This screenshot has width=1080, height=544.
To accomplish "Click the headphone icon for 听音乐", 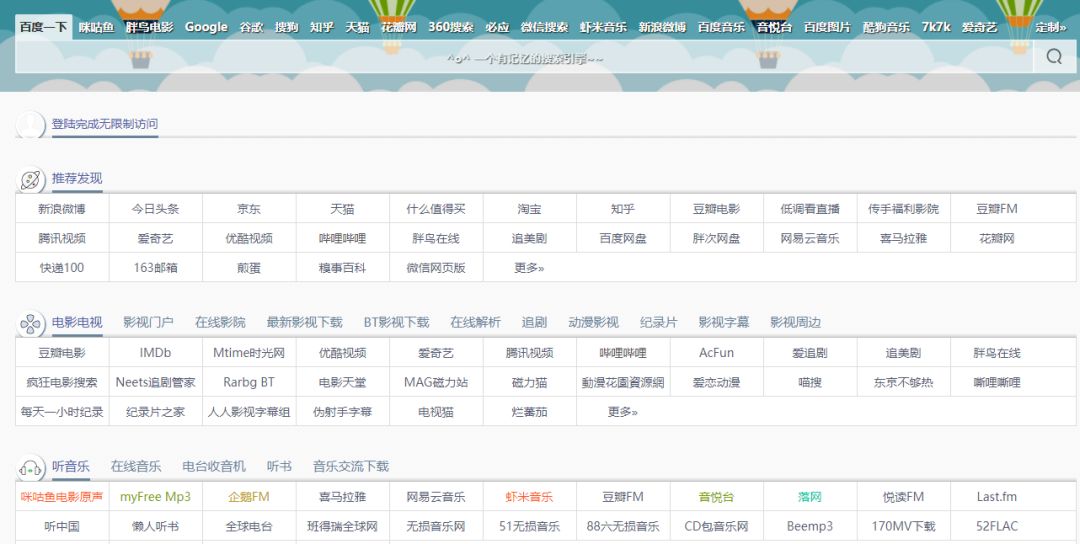I will 31,467.
